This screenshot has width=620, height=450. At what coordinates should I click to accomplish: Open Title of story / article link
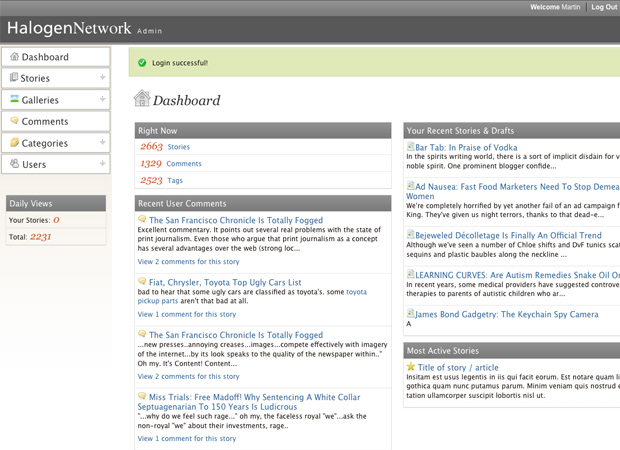pos(458,367)
